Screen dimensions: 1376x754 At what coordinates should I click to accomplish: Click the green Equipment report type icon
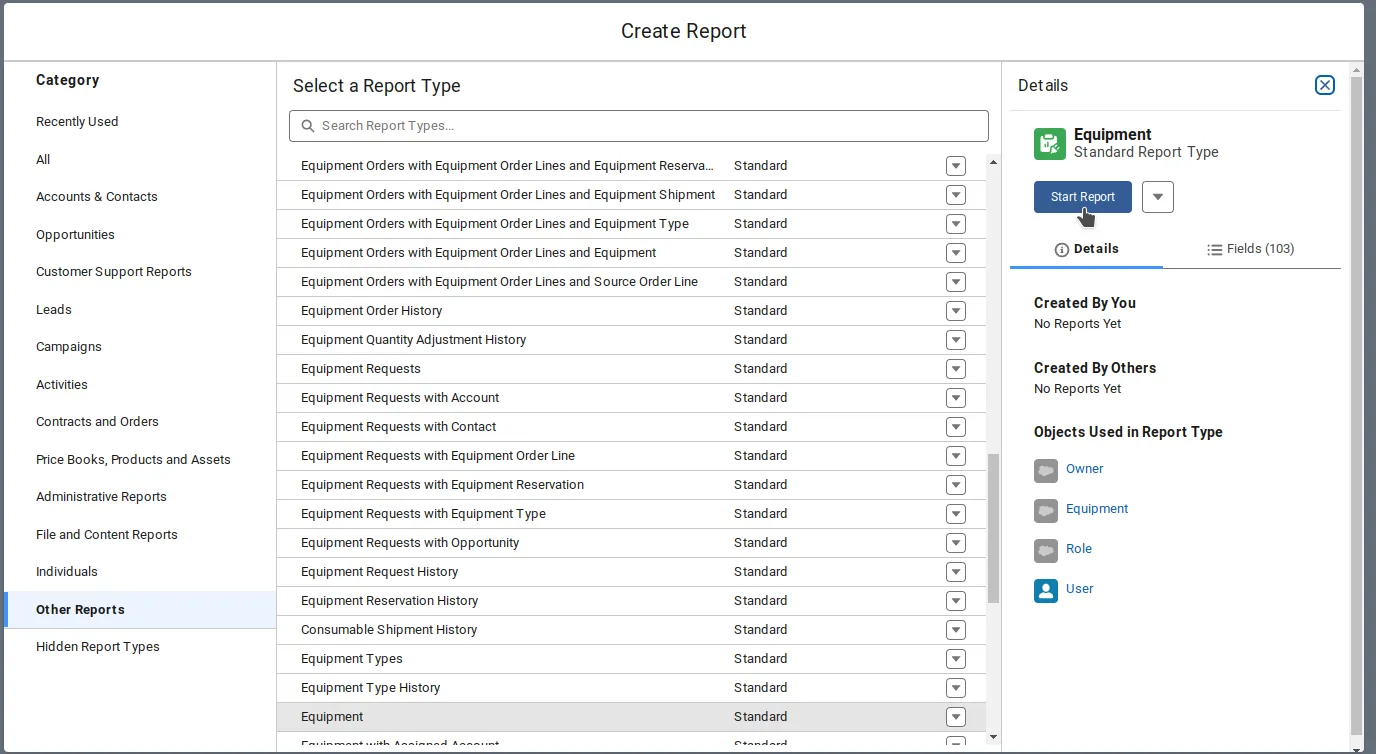click(x=1049, y=144)
